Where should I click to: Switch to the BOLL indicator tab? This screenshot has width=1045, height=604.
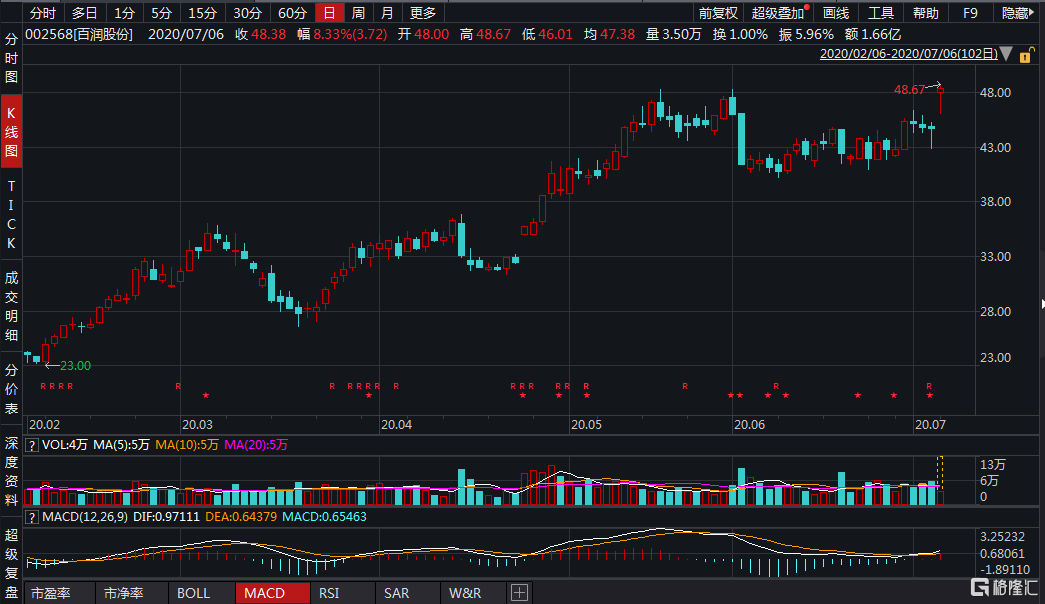tap(193, 593)
